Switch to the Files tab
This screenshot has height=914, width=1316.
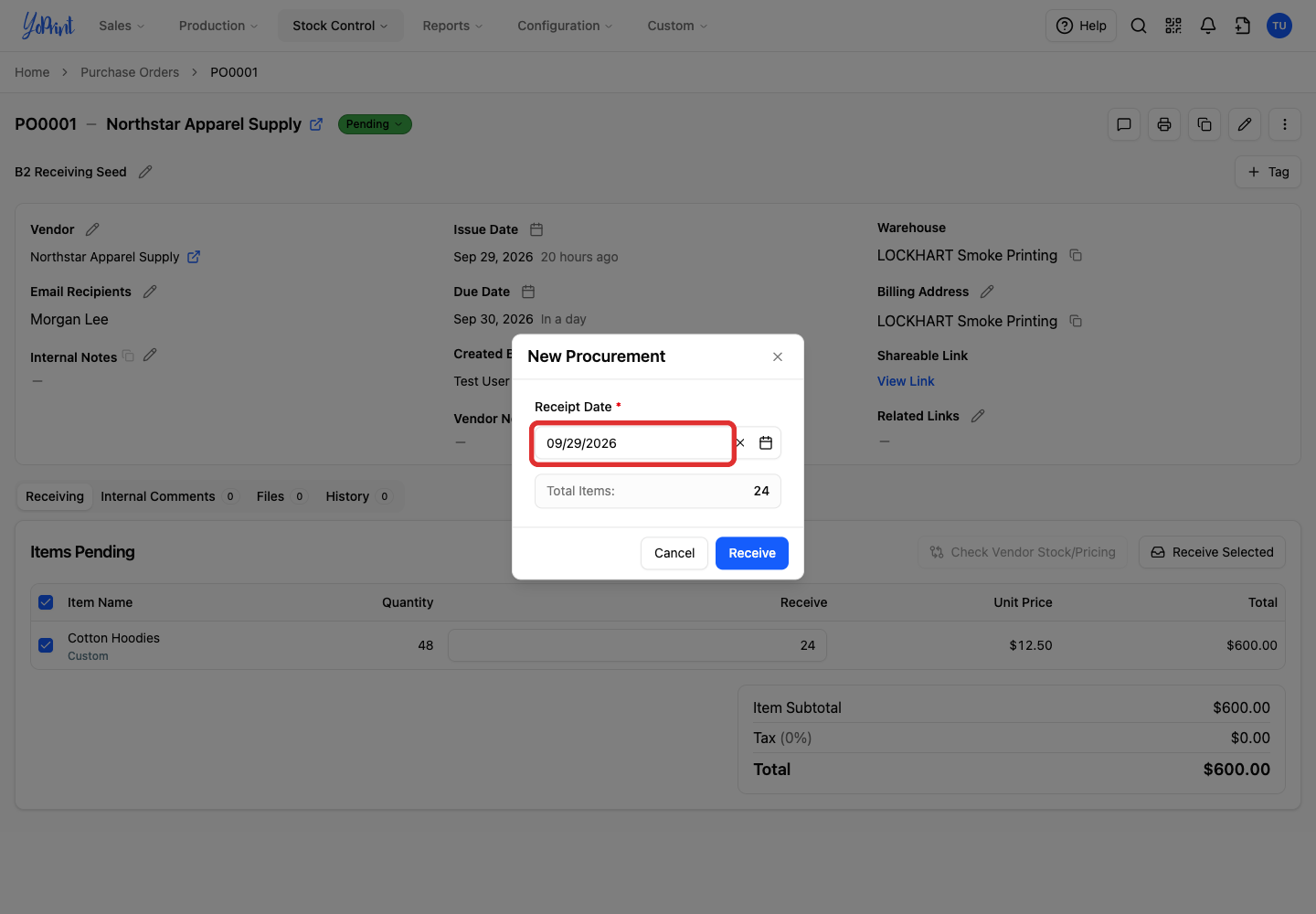click(281, 496)
